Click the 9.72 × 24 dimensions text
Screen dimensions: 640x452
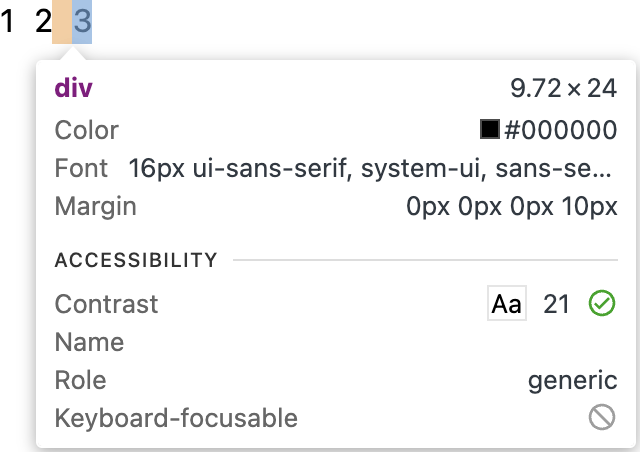(563, 88)
